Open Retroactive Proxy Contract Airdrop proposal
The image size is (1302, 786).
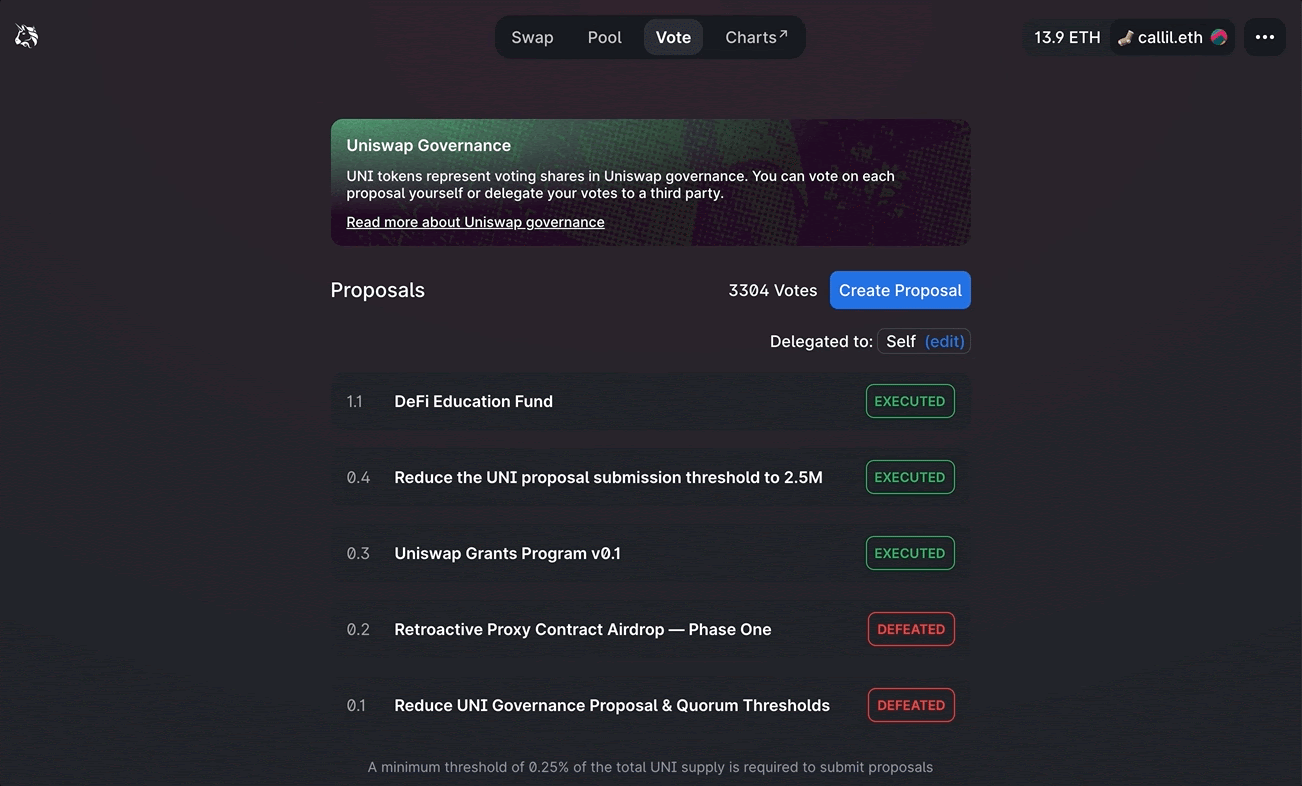click(582, 629)
